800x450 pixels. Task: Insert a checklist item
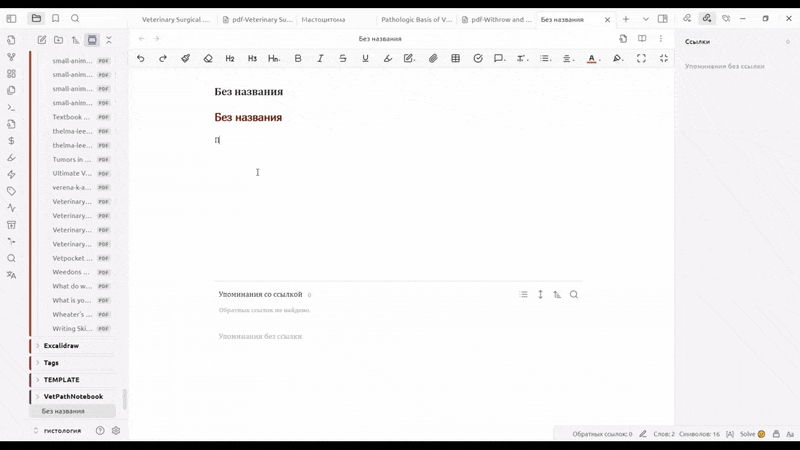pos(478,59)
